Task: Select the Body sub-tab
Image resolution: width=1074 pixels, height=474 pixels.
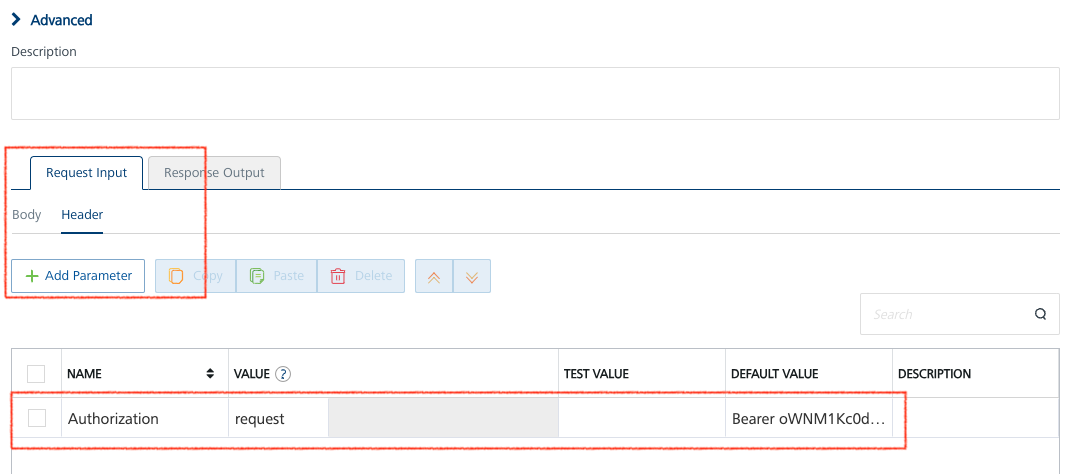Action: (27, 214)
